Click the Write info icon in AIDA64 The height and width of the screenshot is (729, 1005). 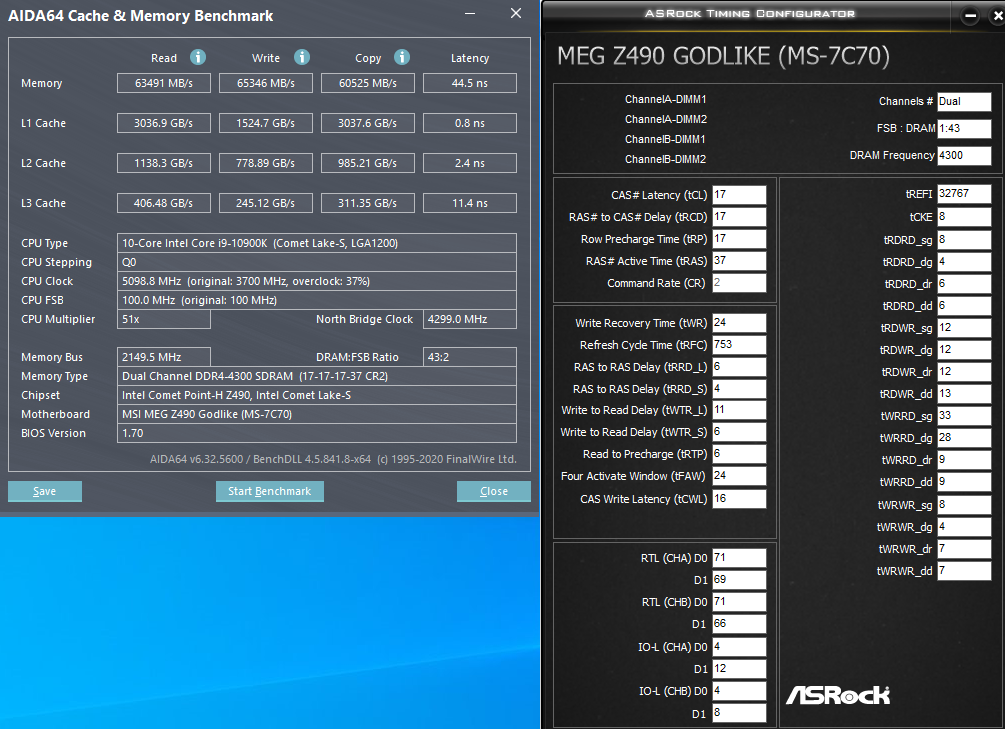click(x=302, y=57)
